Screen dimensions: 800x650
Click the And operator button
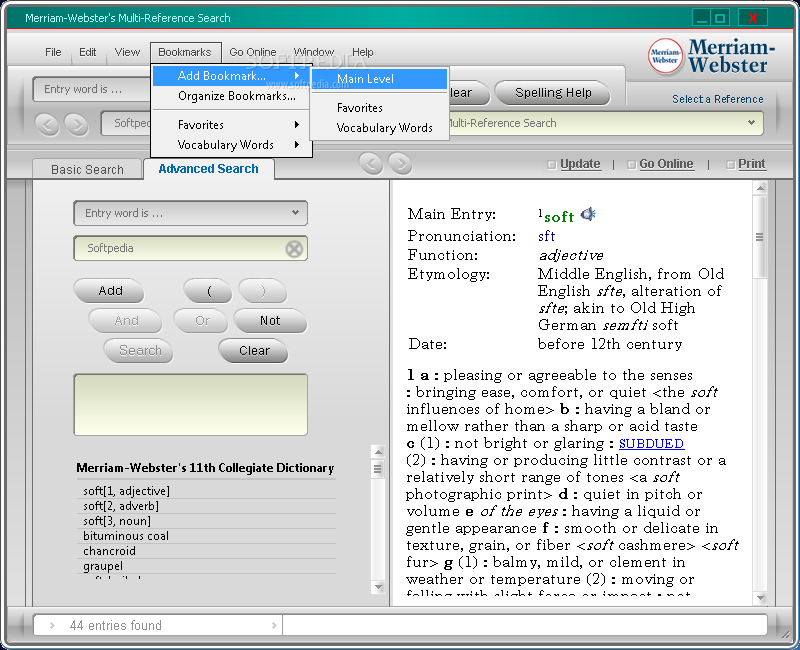(x=126, y=321)
